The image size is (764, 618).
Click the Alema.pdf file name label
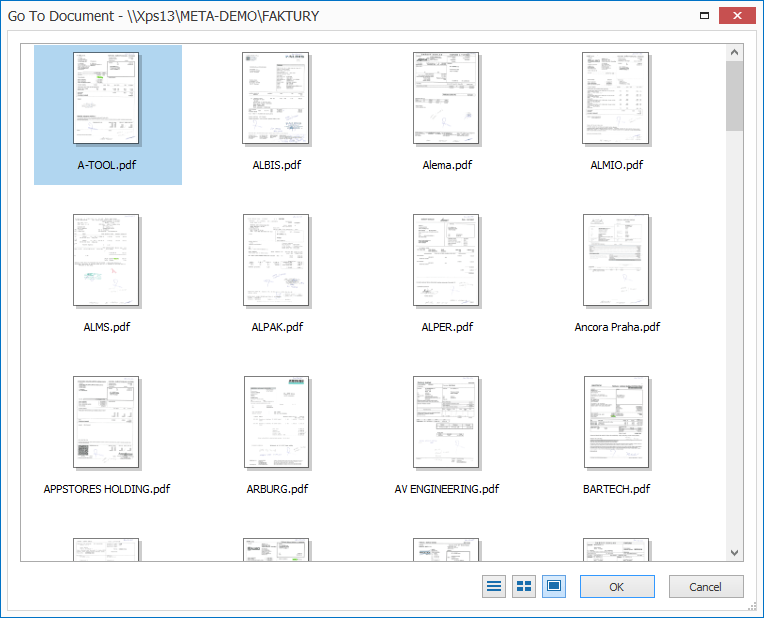coord(447,165)
